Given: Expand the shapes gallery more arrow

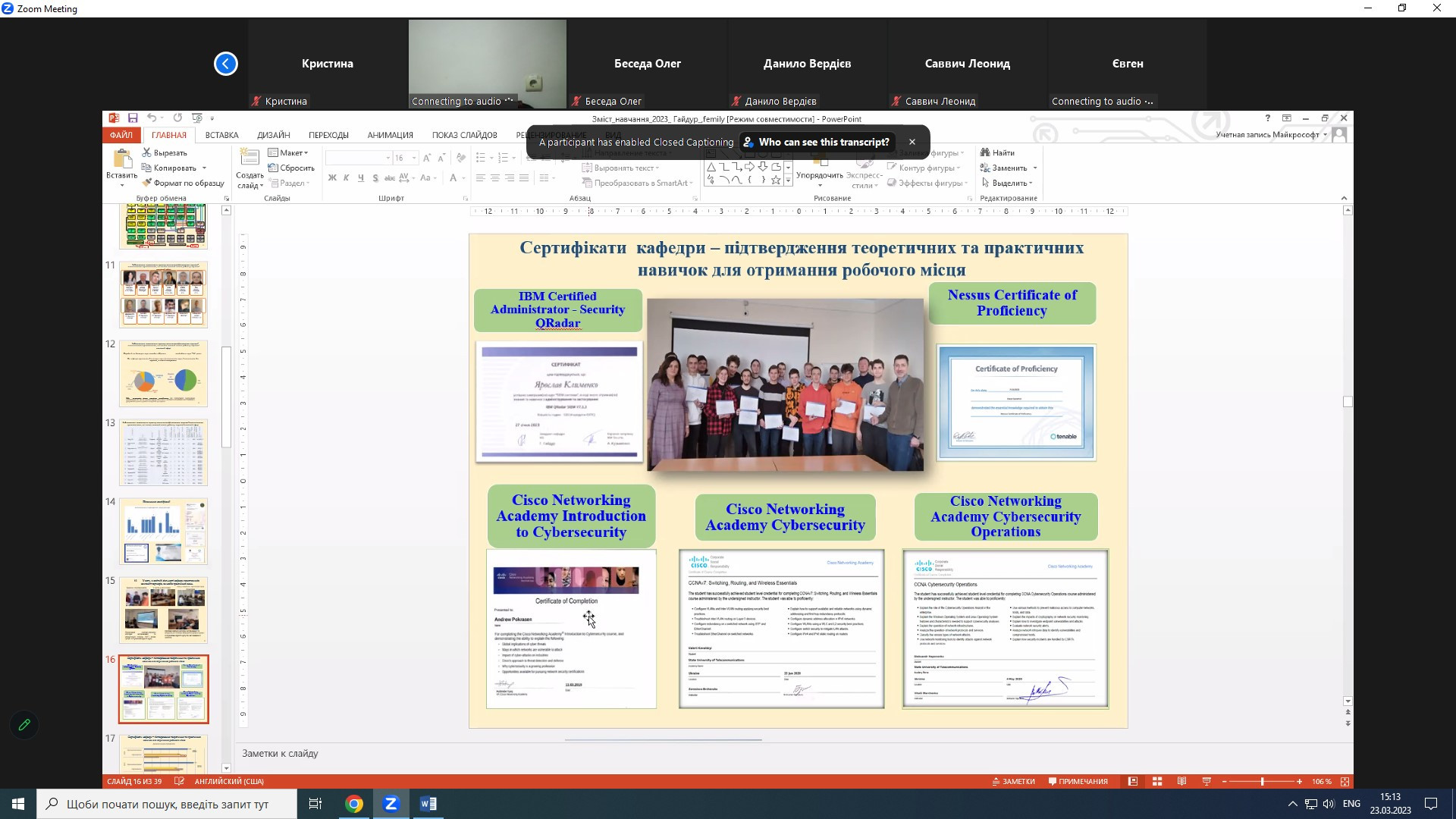Looking at the screenshot, I should pyautogui.click(x=788, y=180).
